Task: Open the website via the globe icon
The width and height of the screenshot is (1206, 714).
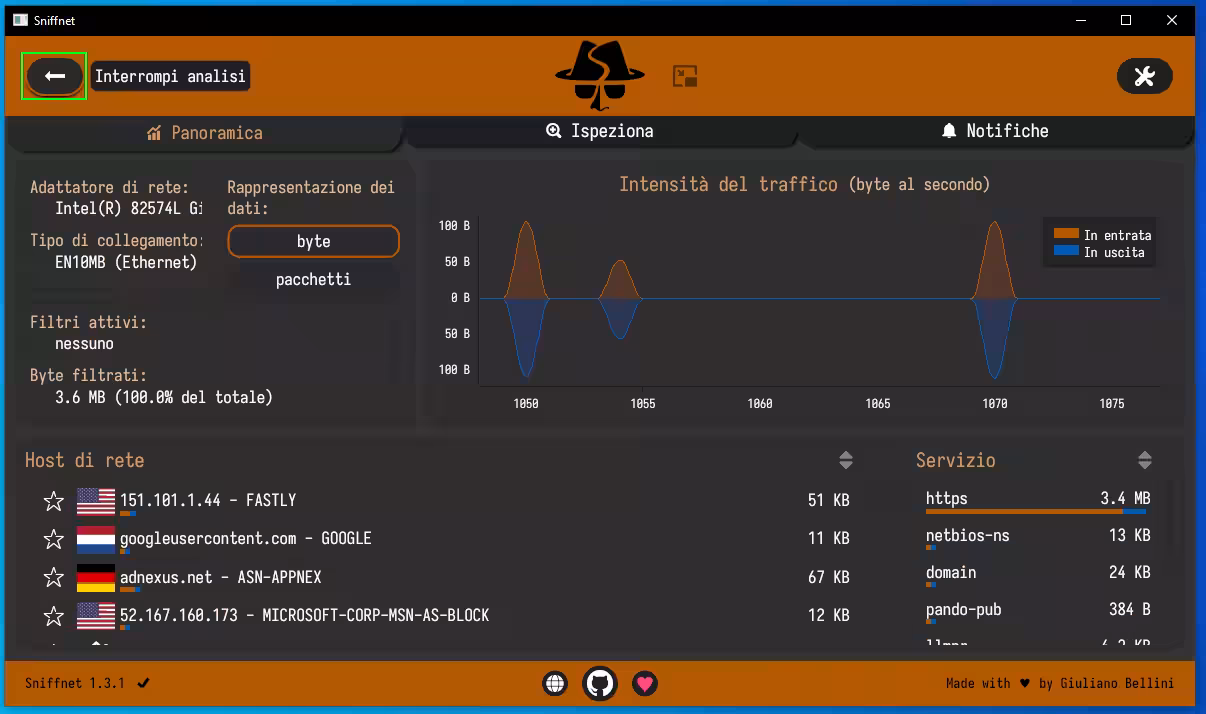Action: point(555,683)
